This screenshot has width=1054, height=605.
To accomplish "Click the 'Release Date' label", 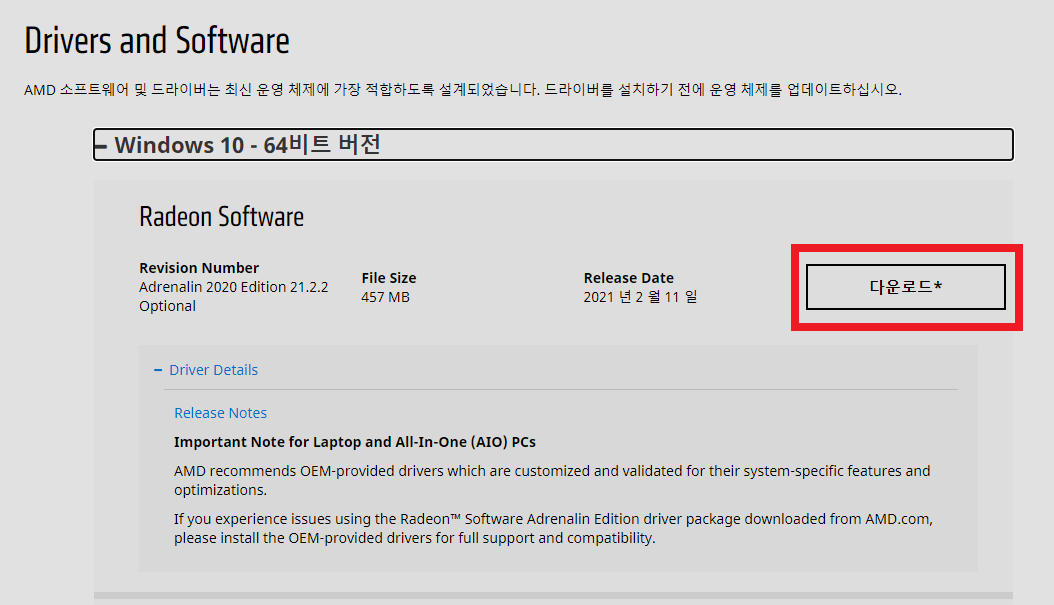I will (x=629, y=278).
